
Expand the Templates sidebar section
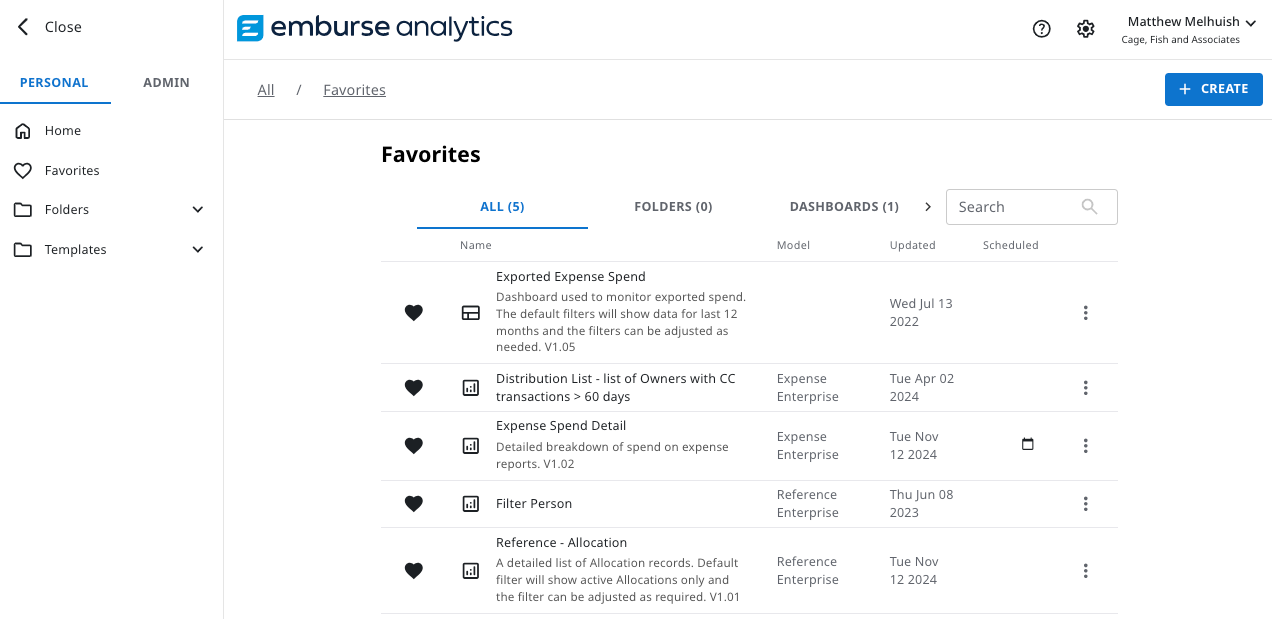tap(197, 249)
